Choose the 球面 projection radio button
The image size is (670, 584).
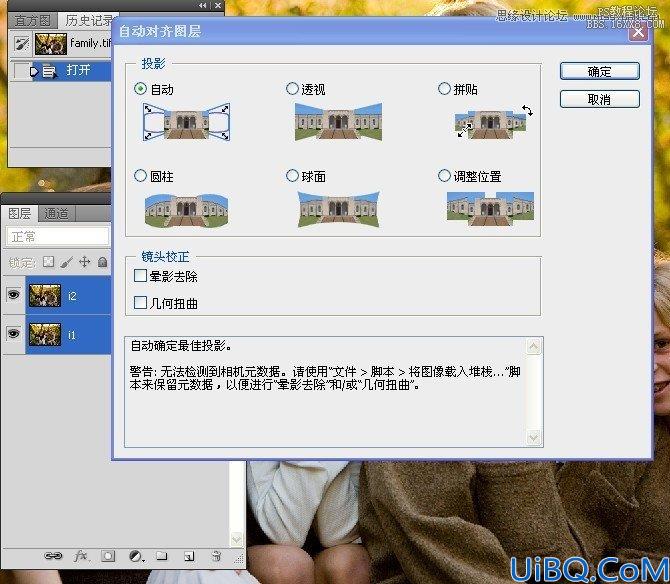292,176
